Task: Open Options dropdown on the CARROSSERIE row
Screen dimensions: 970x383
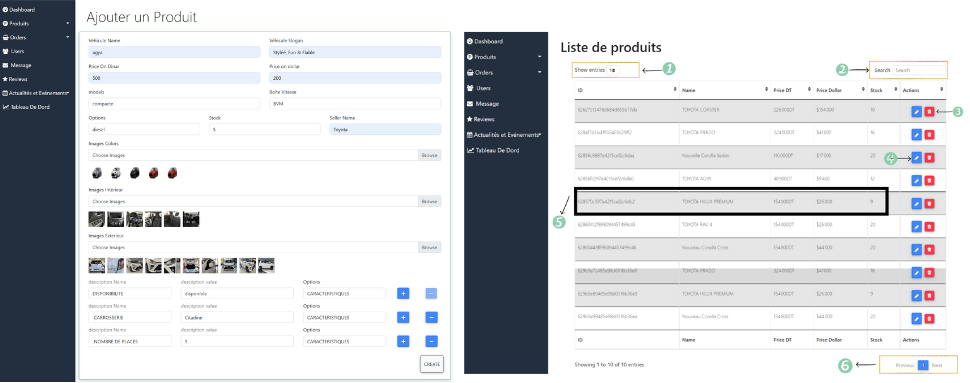Action: (345, 317)
